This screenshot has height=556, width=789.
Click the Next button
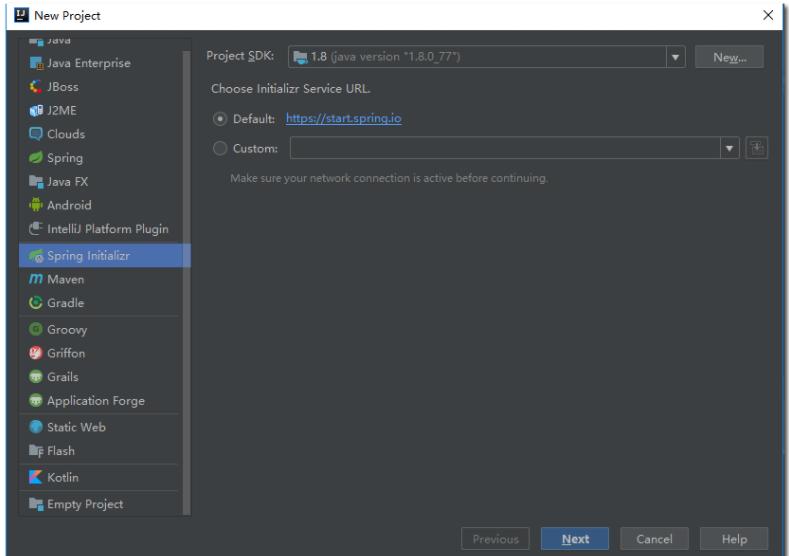pyautogui.click(x=575, y=539)
